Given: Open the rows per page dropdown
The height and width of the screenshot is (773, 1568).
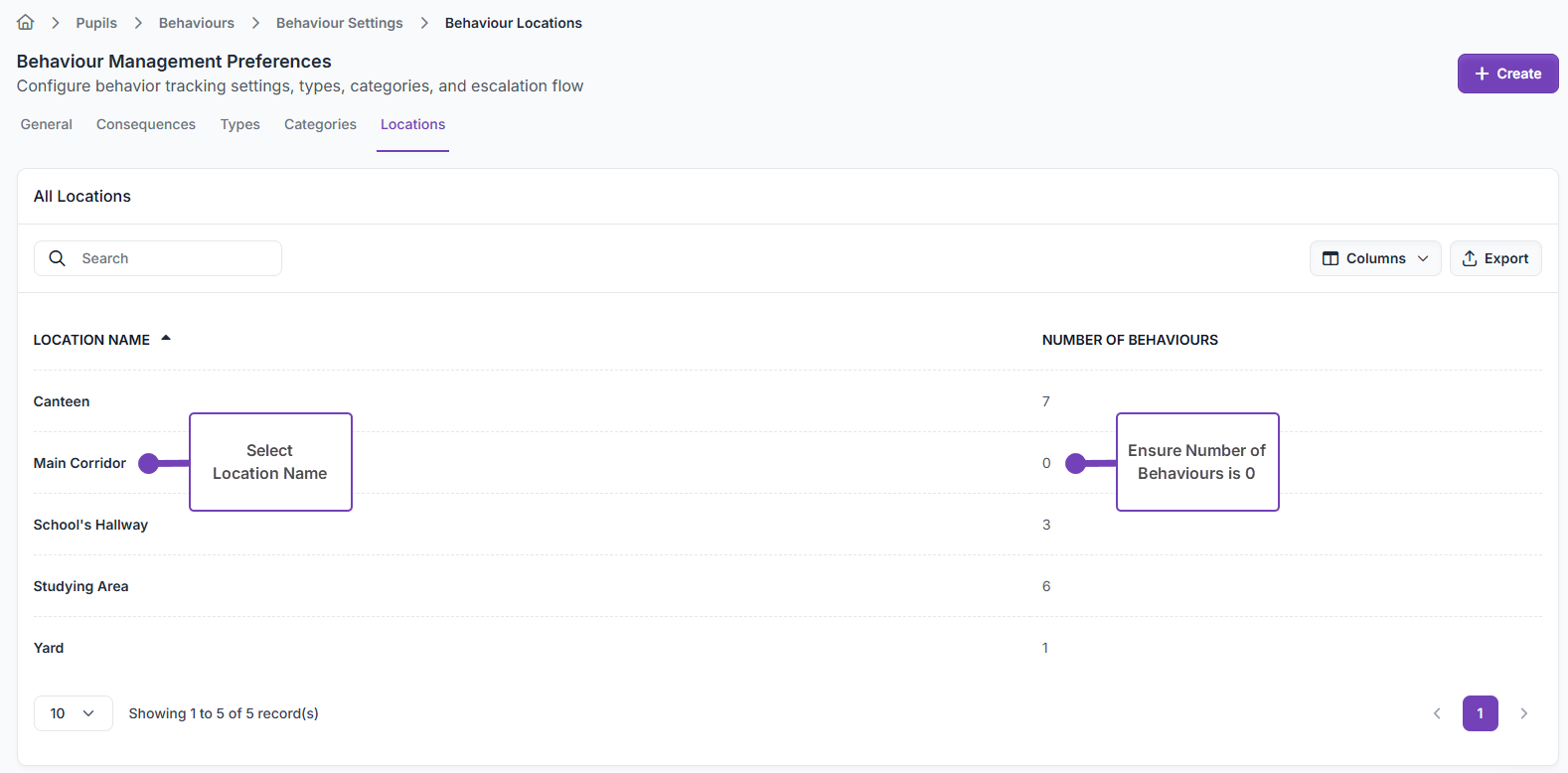Looking at the screenshot, I should (x=73, y=713).
